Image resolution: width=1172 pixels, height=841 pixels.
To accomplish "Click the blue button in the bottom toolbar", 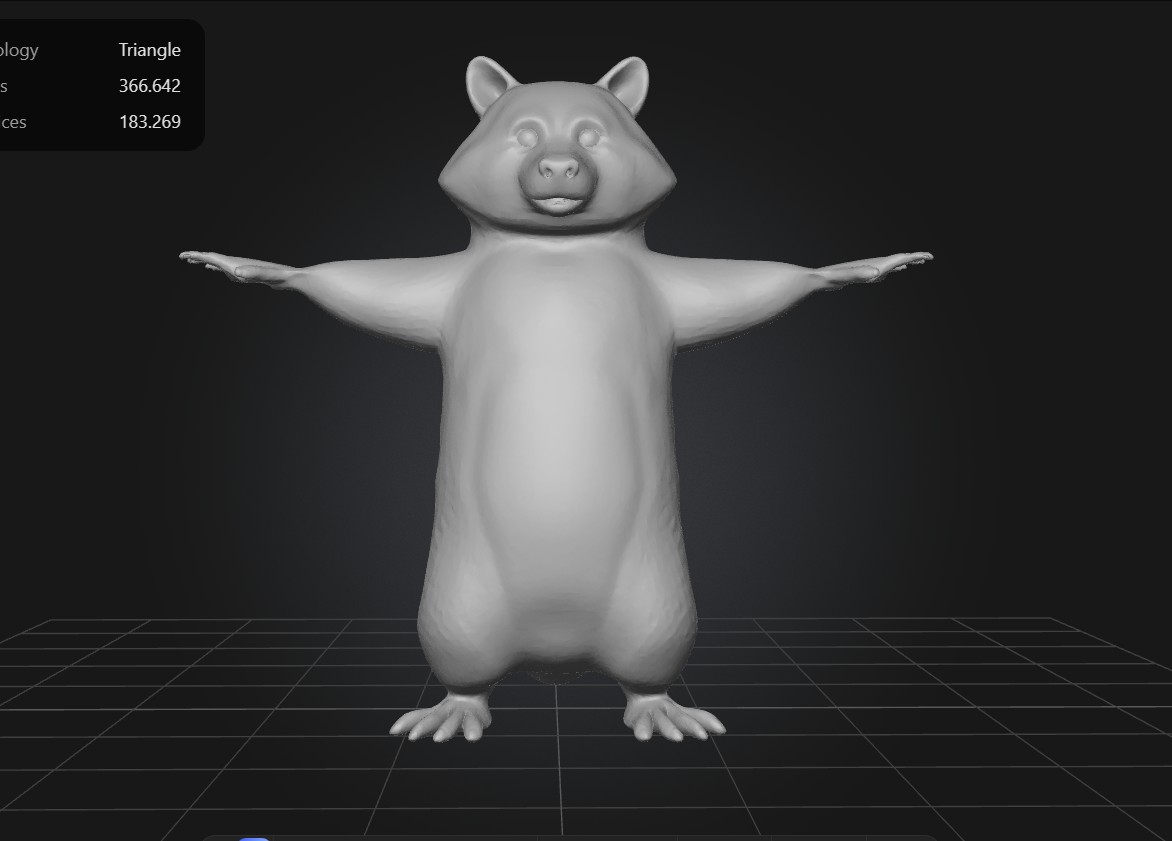I will coord(254,839).
